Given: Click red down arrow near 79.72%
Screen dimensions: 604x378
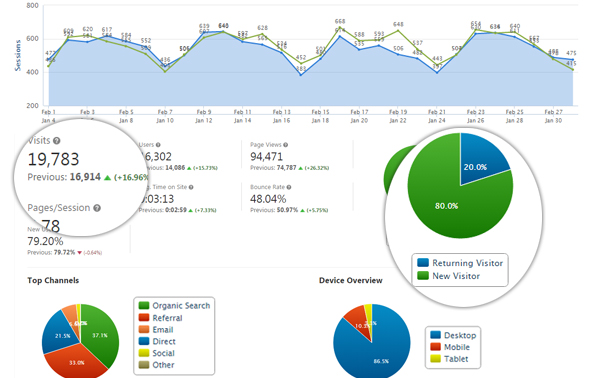Looking at the screenshot, I should (80, 253).
